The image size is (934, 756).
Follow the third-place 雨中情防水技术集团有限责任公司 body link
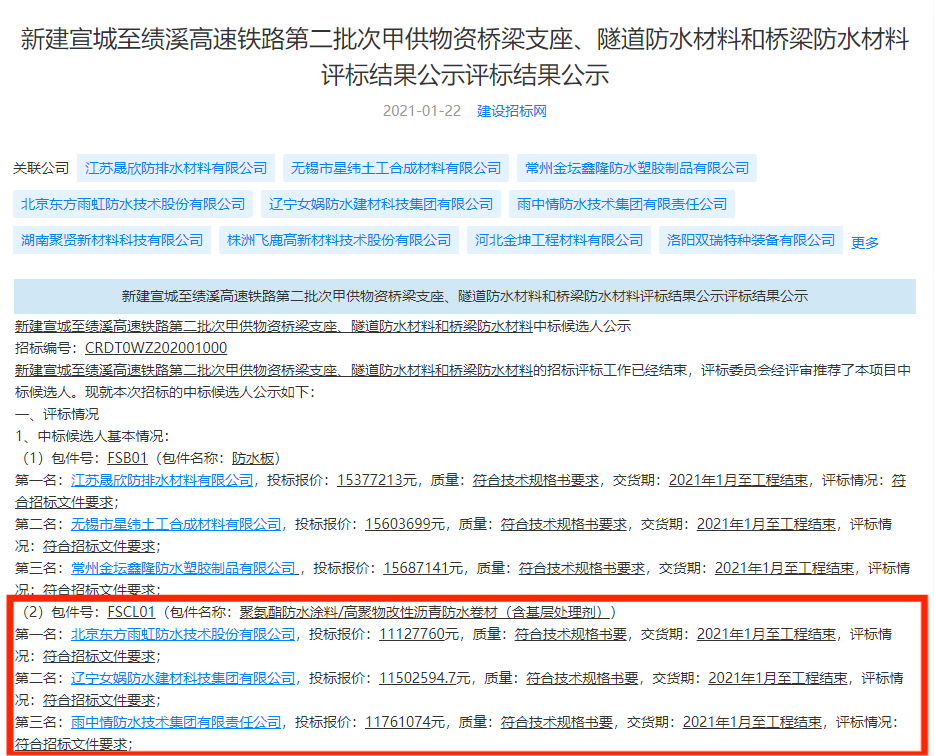[x=176, y=723]
